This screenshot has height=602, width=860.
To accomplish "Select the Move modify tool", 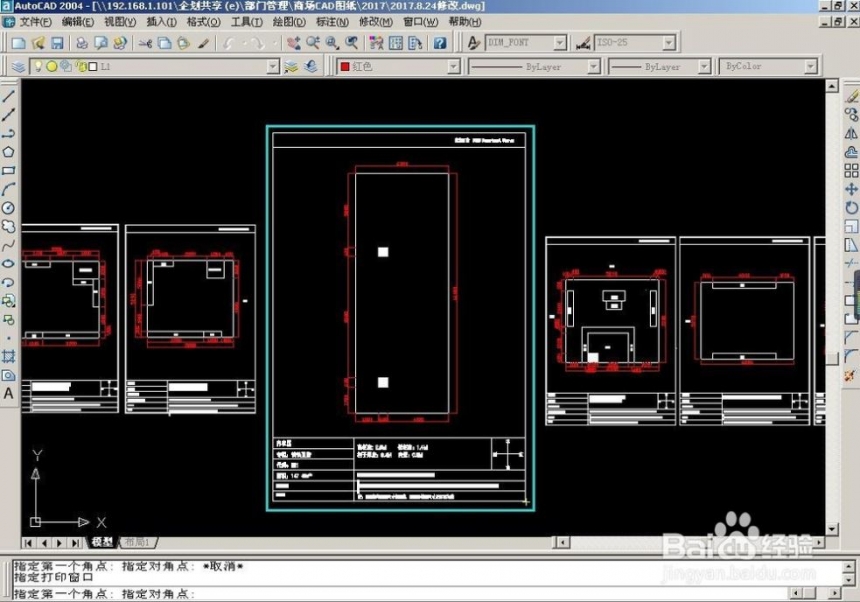I will (x=851, y=189).
